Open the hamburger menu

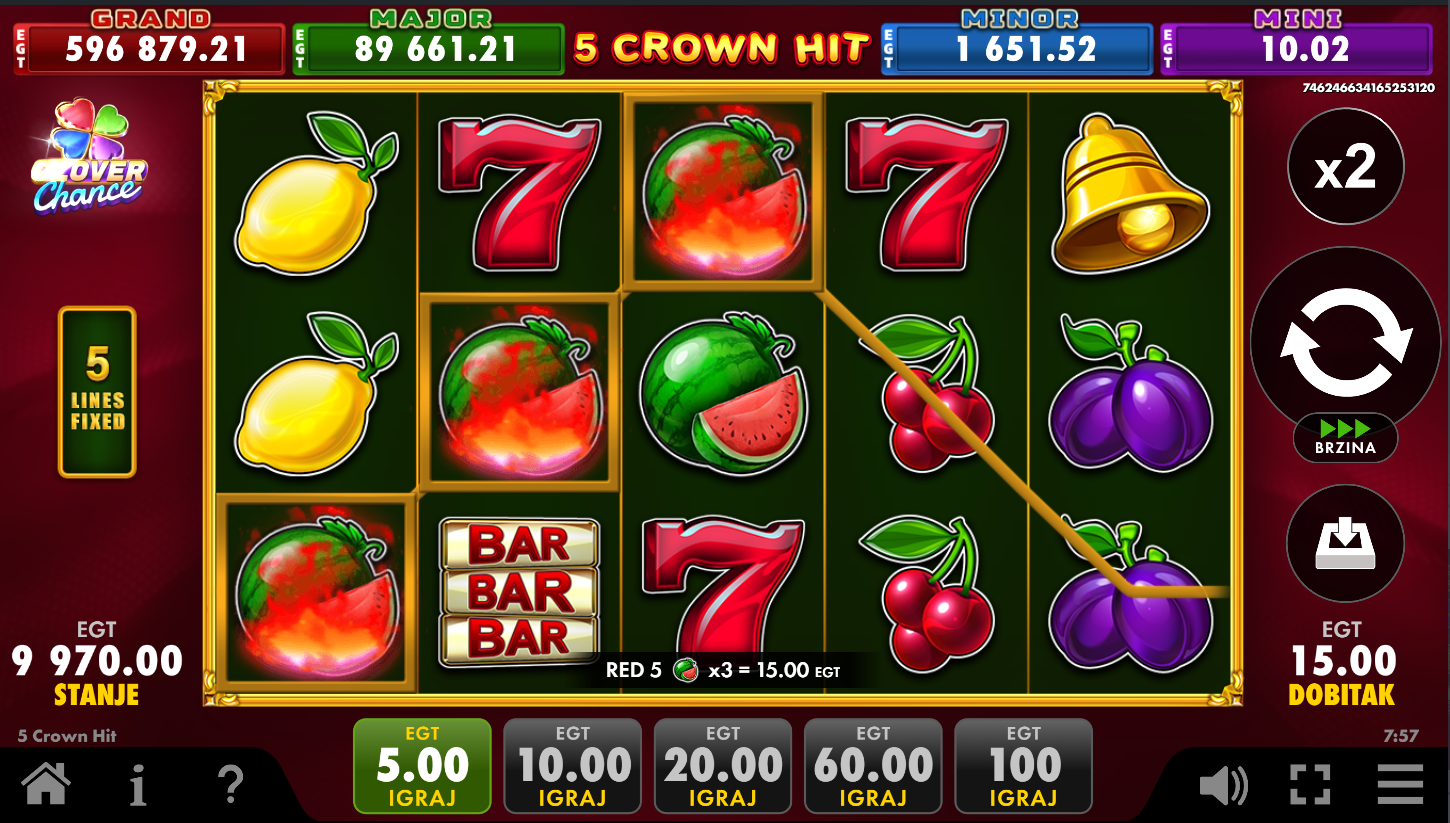[x=1400, y=785]
